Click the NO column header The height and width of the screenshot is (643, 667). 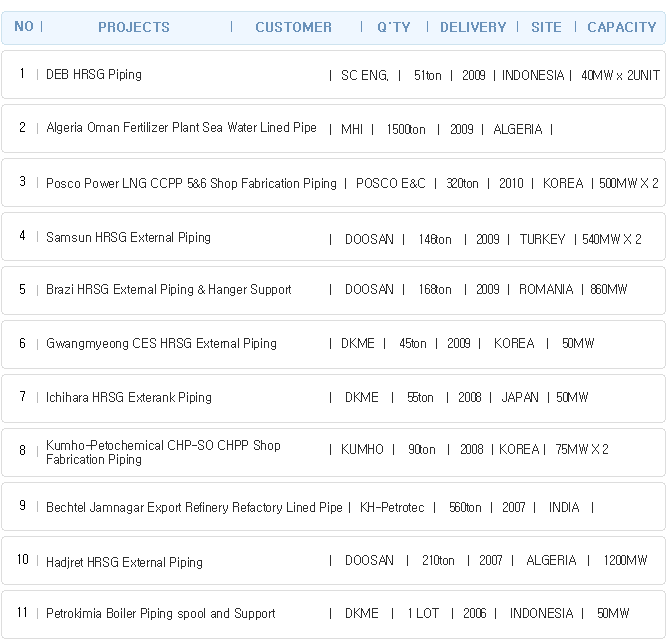(24, 26)
